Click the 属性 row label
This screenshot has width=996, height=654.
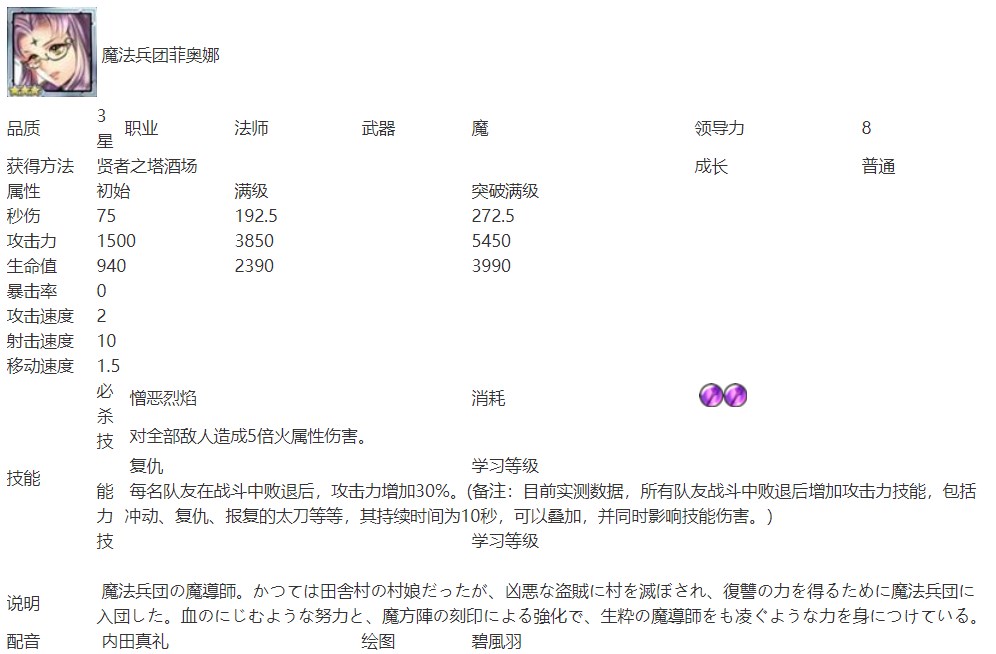[24, 191]
